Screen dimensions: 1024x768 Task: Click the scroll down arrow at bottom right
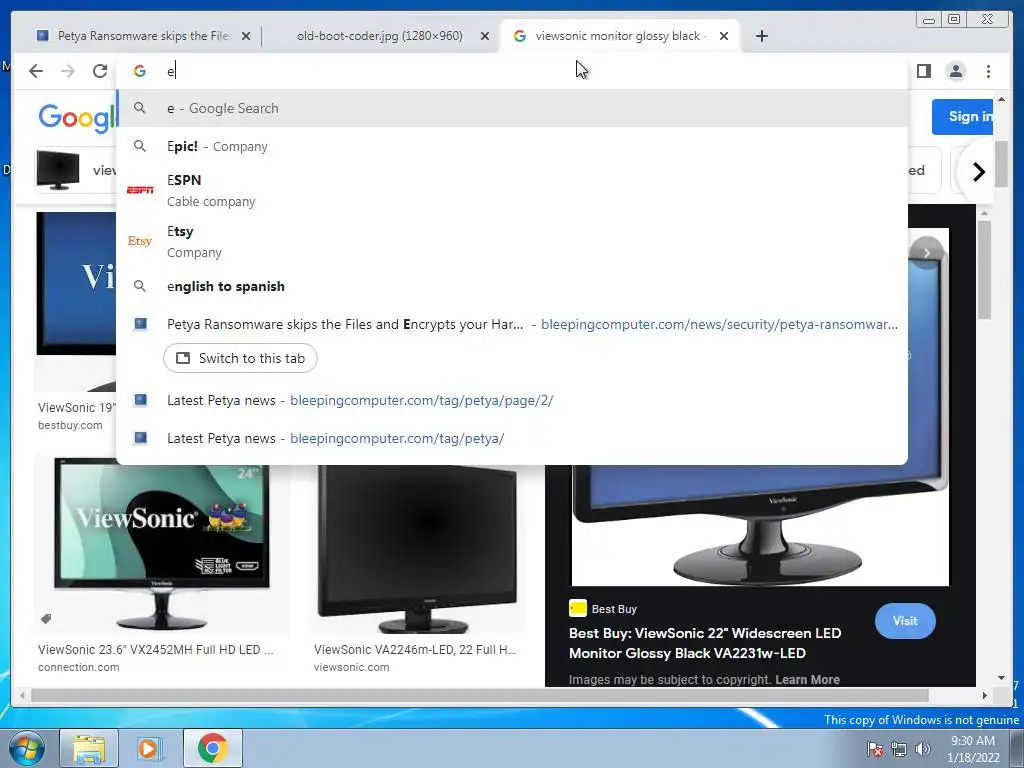click(x=1002, y=678)
